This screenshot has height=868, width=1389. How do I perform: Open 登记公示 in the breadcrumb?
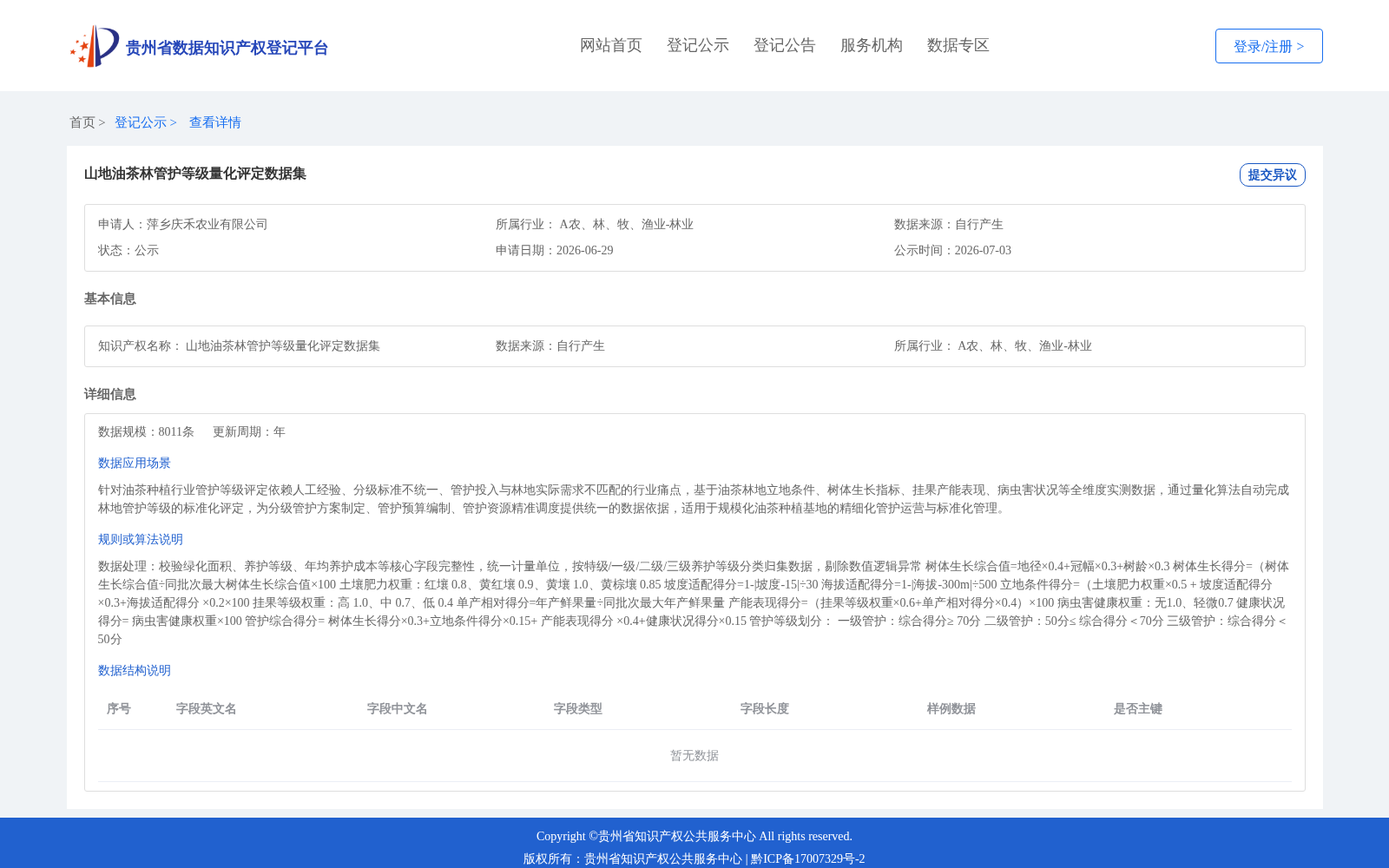[x=141, y=122]
